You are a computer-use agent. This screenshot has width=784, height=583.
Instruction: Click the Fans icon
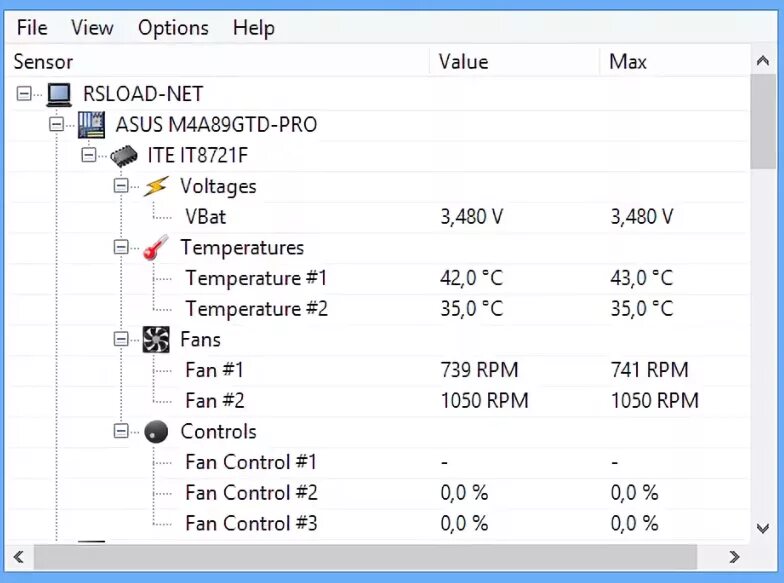tap(156, 340)
